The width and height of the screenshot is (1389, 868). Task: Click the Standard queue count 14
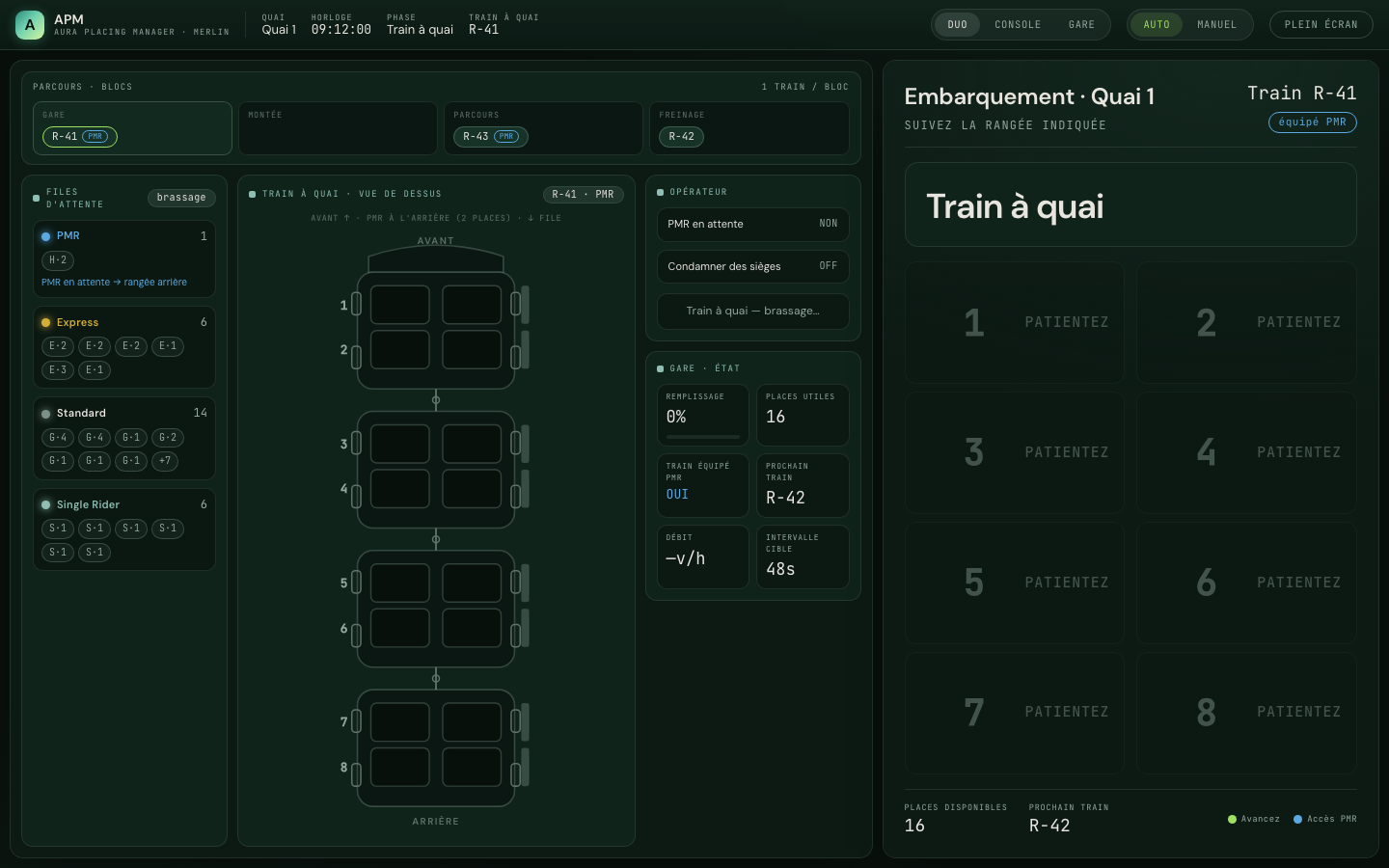pos(200,413)
